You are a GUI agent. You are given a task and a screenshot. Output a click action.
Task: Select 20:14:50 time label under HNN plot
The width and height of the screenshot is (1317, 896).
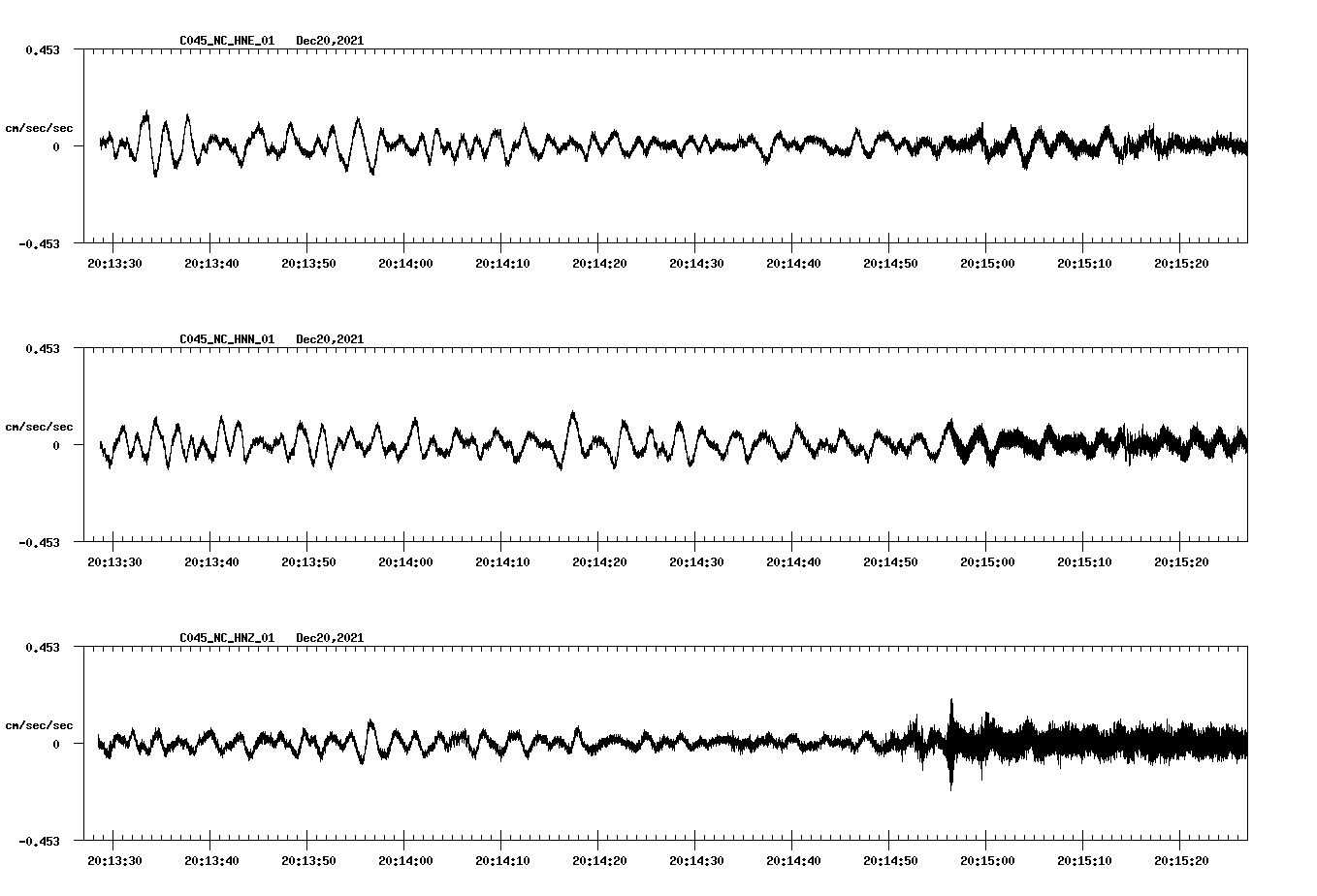(890, 562)
